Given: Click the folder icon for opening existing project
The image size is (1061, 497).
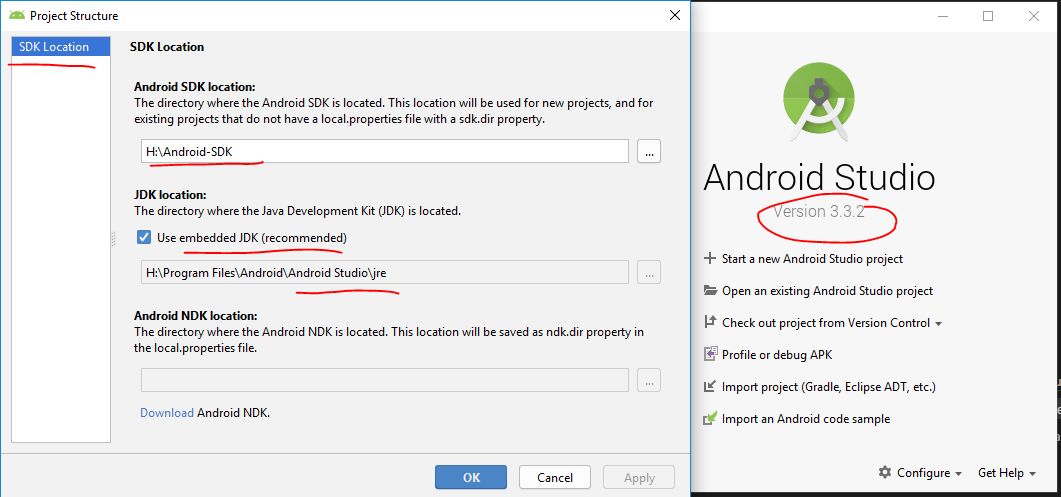Looking at the screenshot, I should coord(710,290).
